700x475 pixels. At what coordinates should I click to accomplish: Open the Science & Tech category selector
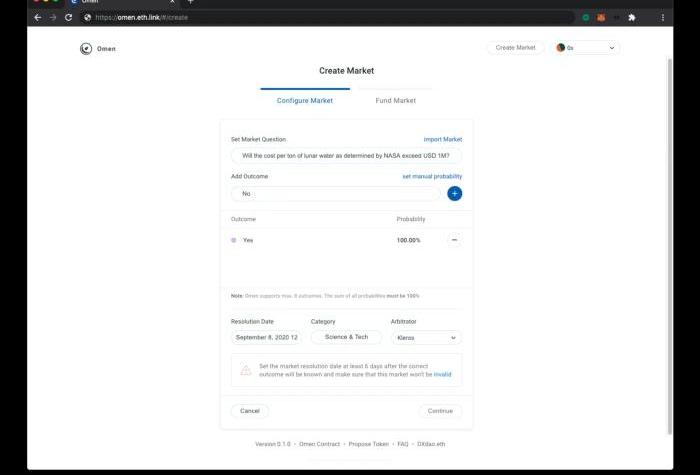(x=346, y=338)
